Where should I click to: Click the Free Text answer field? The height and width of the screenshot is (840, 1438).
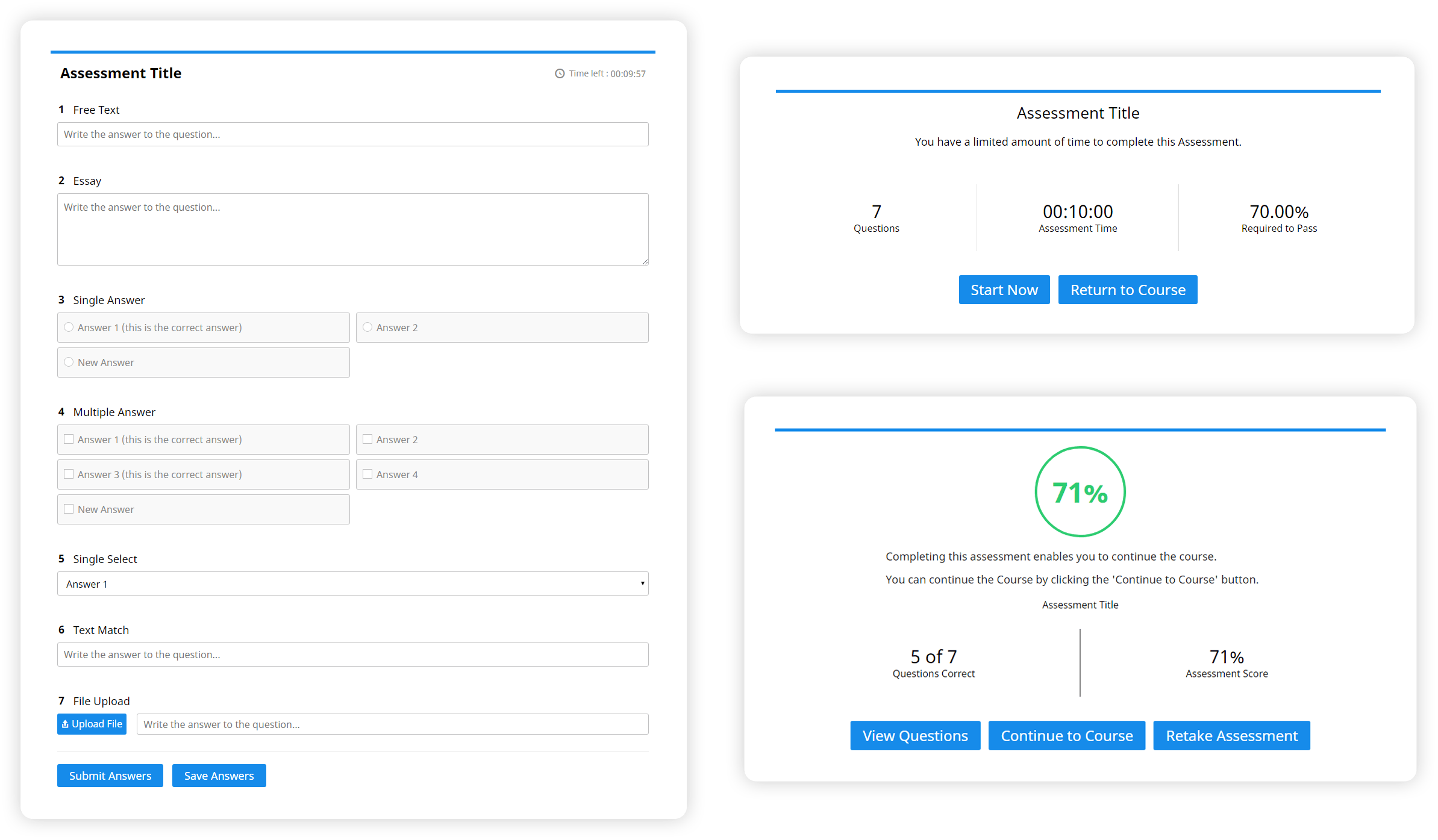352,134
